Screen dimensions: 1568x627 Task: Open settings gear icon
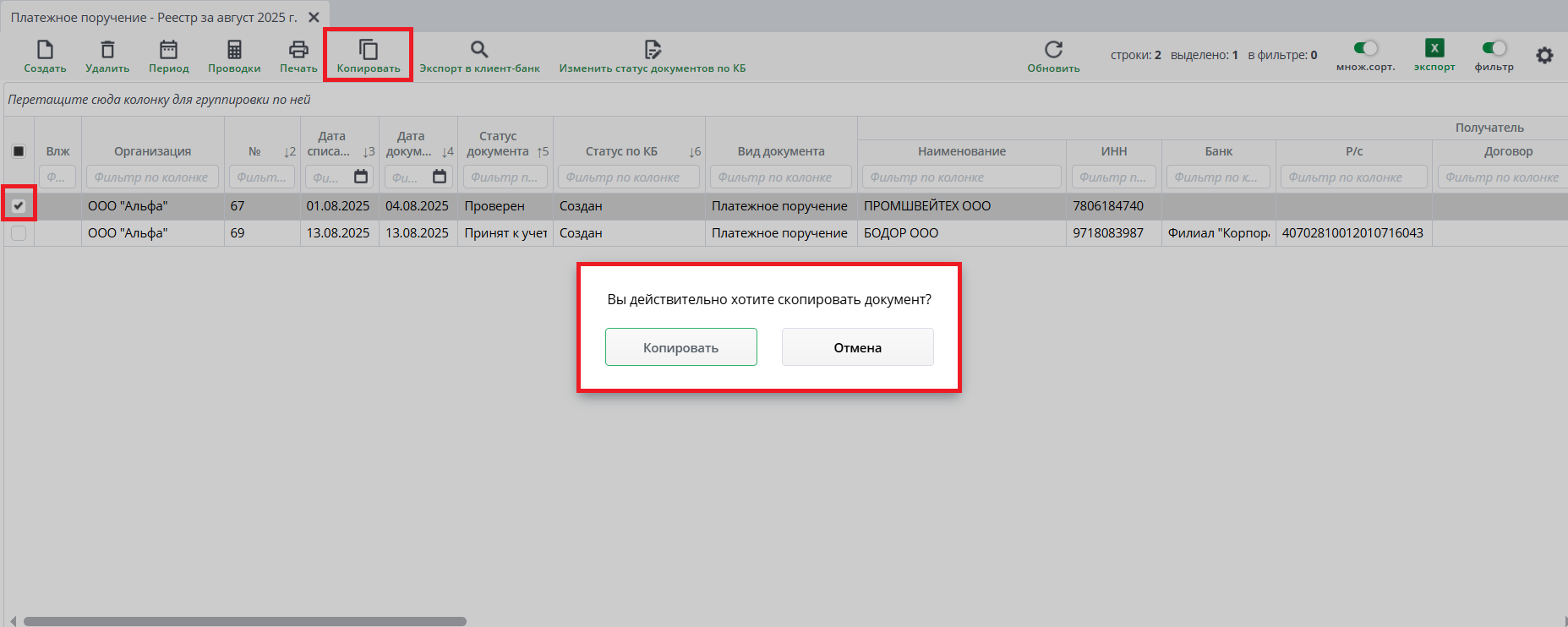pos(1544,56)
